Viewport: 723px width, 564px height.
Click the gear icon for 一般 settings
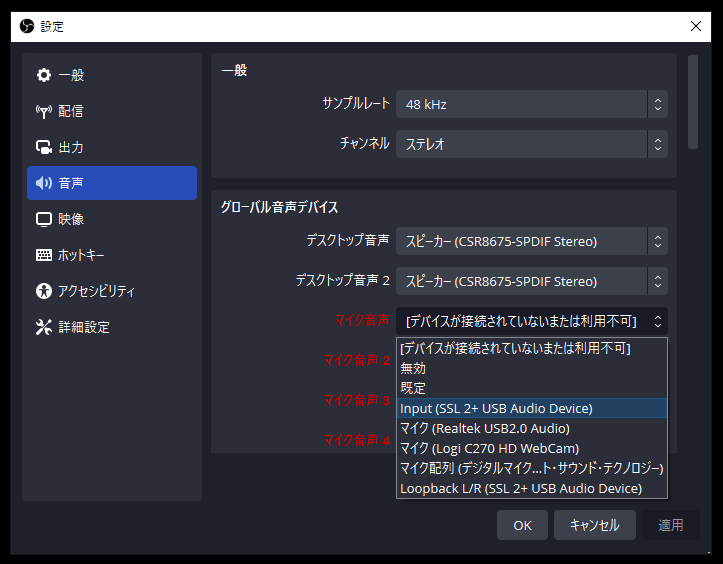pyautogui.click(x=44, y=75)
